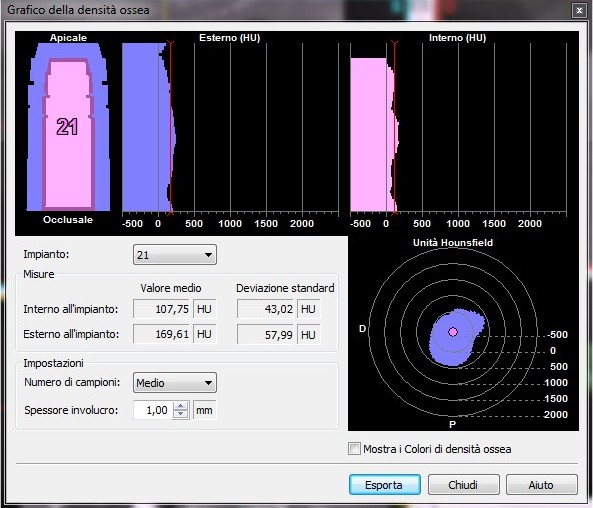Expand the Numero di campioni Medio dropdown
The width and height of the screenshot is (593, 508).
pyautogui.click(x=175, y=382)
